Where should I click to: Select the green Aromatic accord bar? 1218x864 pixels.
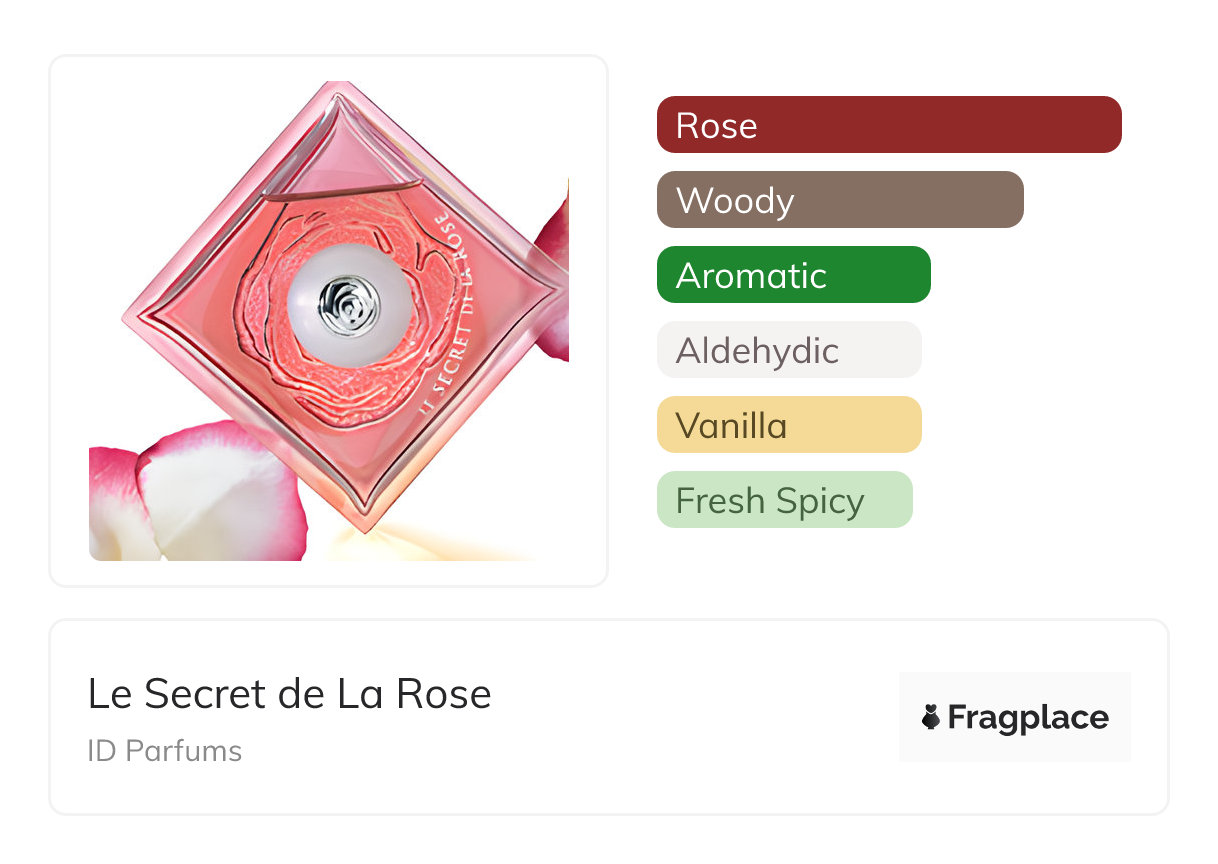click(793, 275)
